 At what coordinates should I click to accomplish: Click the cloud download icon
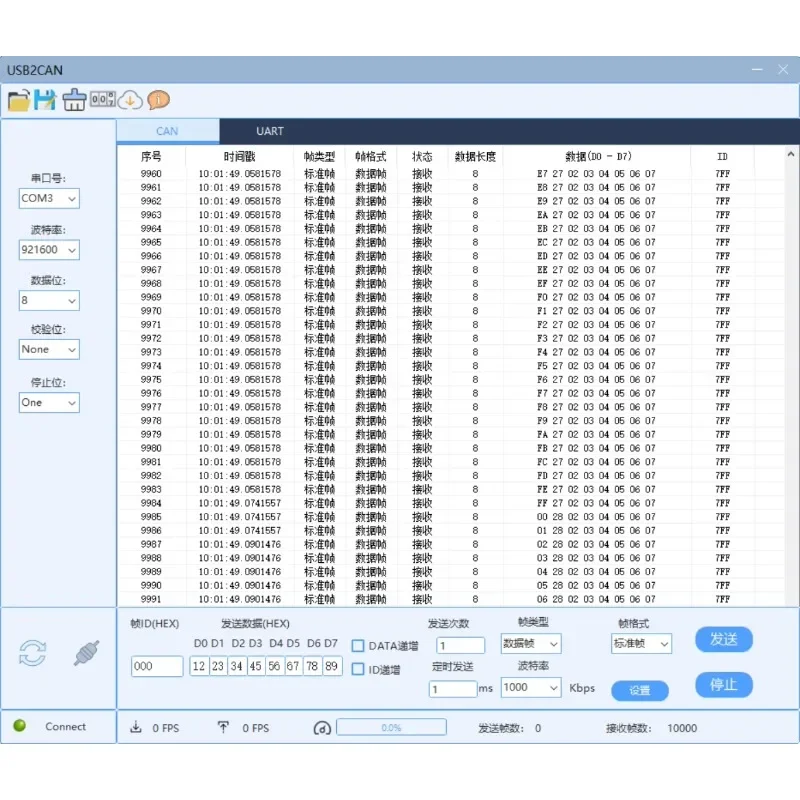coord(130,100)
